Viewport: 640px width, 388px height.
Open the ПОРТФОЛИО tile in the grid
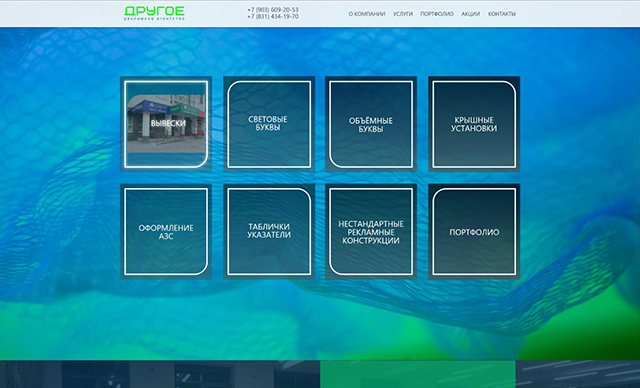click(474, 232)
